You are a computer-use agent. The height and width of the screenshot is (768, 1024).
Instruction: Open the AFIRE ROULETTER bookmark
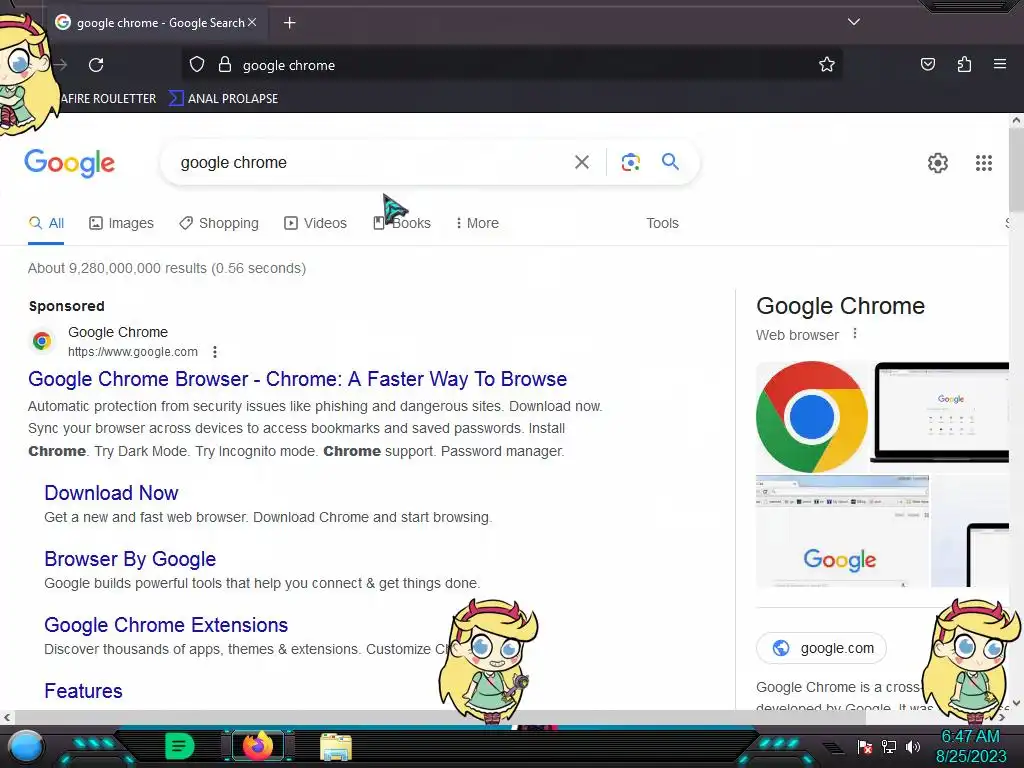[108, 99]
